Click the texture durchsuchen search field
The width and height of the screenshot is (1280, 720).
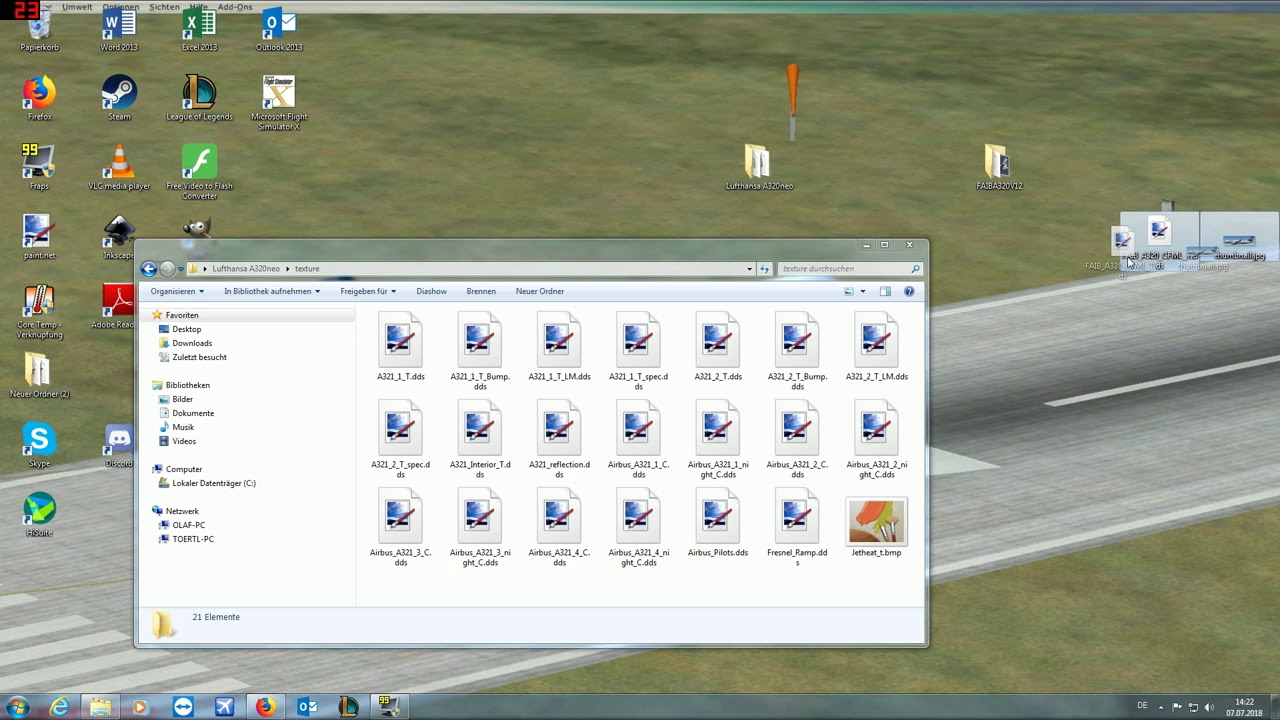[849, 268]
